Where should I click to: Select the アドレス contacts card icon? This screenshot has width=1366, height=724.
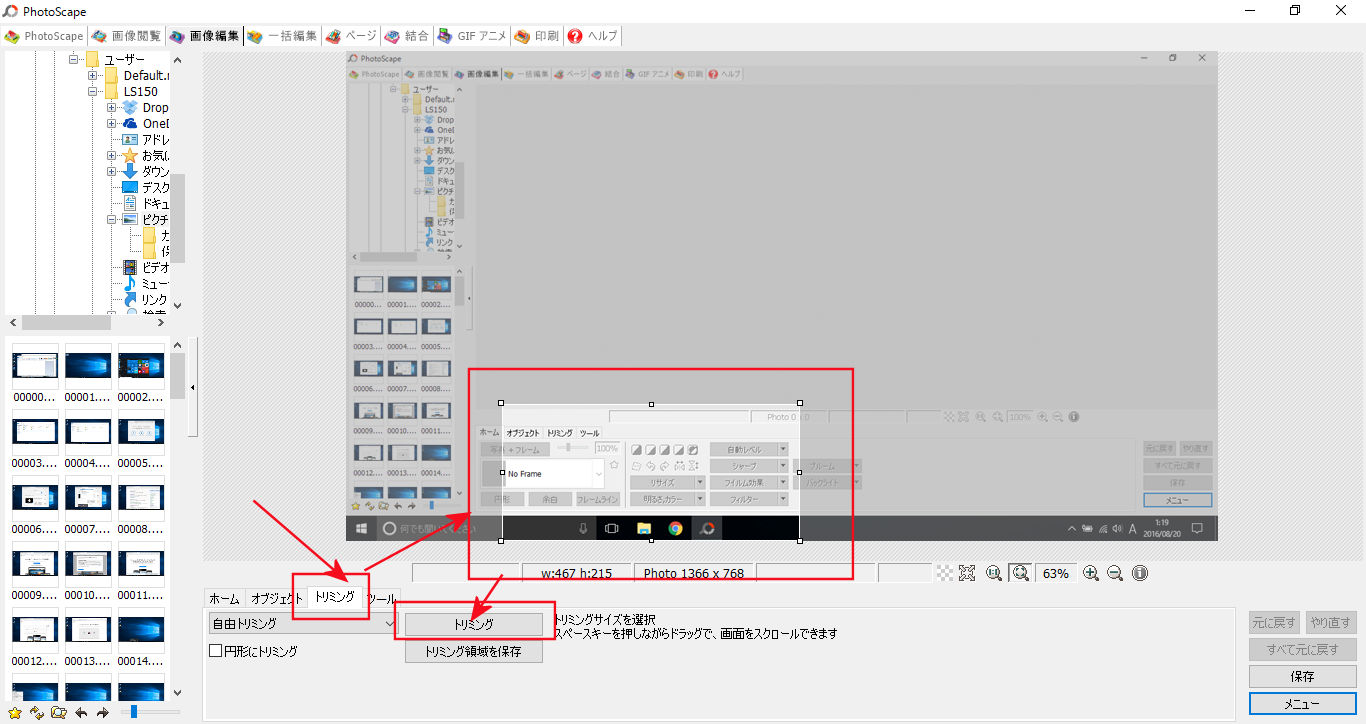[x=130, y=139]
